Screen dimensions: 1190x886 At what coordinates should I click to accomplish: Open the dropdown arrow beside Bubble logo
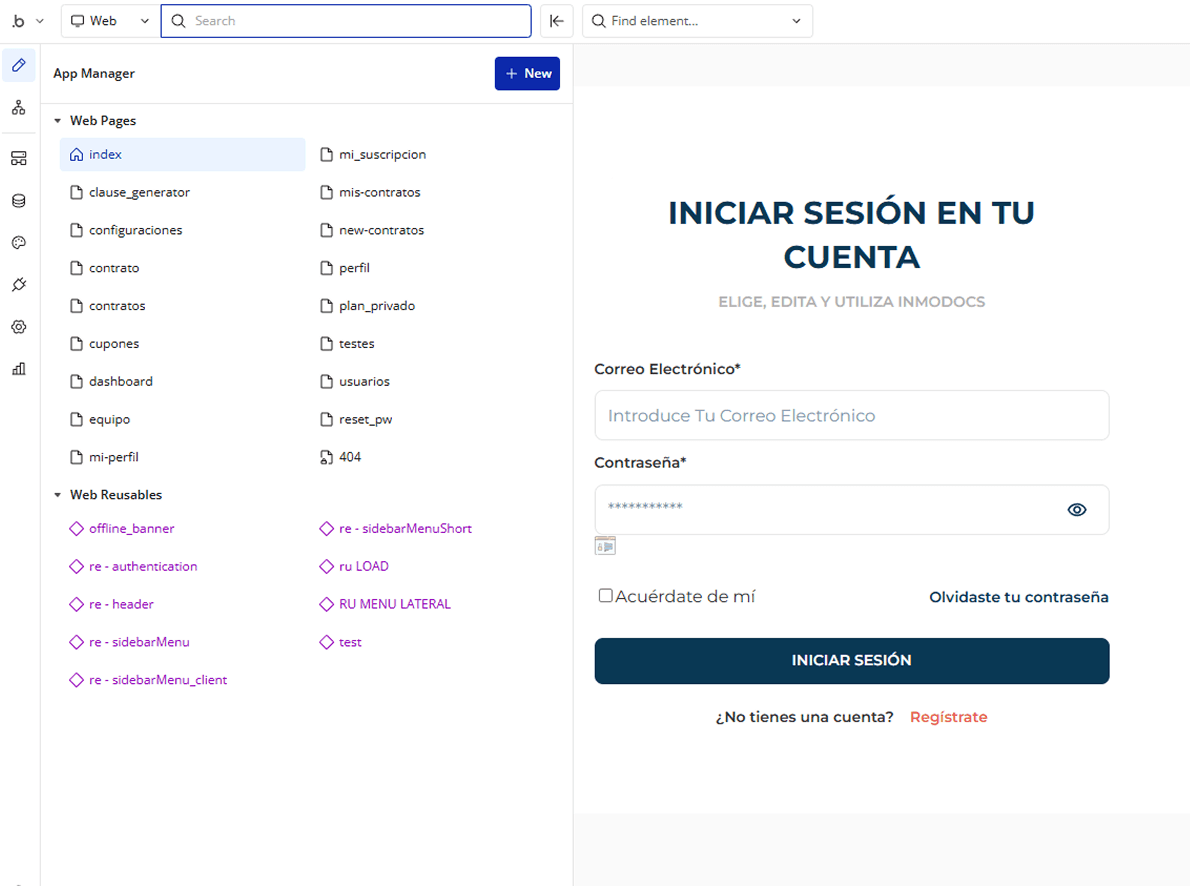40,21
